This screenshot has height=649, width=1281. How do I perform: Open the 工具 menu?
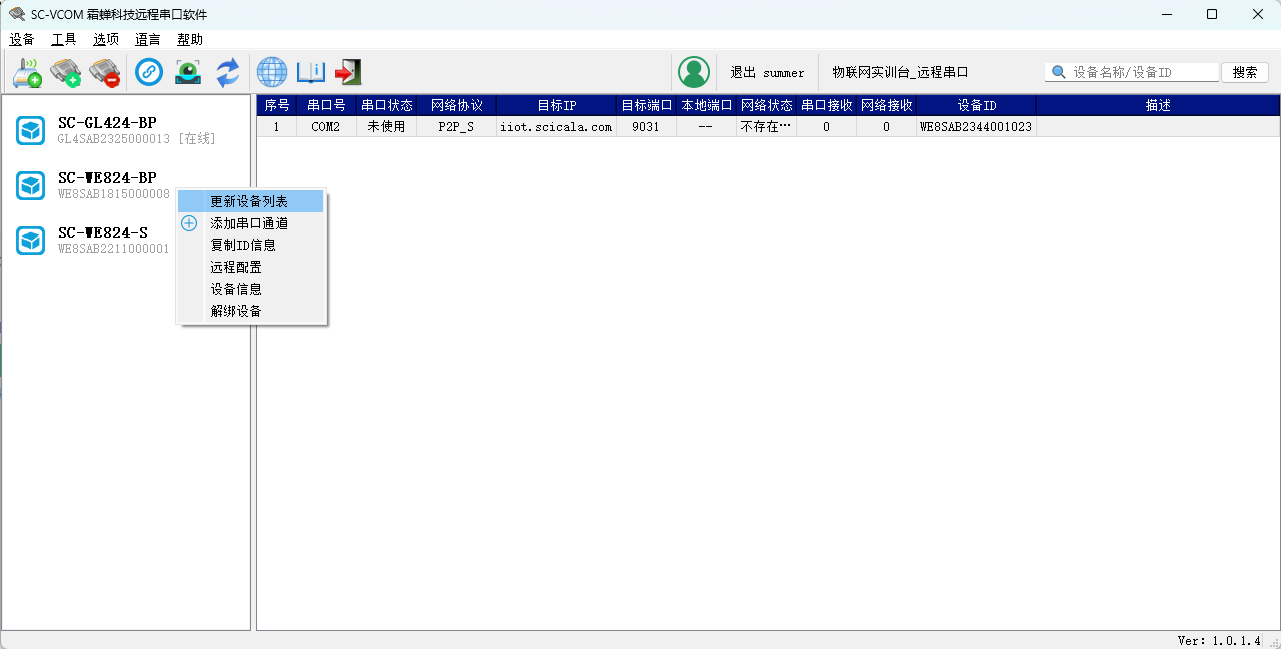[64, 40]
